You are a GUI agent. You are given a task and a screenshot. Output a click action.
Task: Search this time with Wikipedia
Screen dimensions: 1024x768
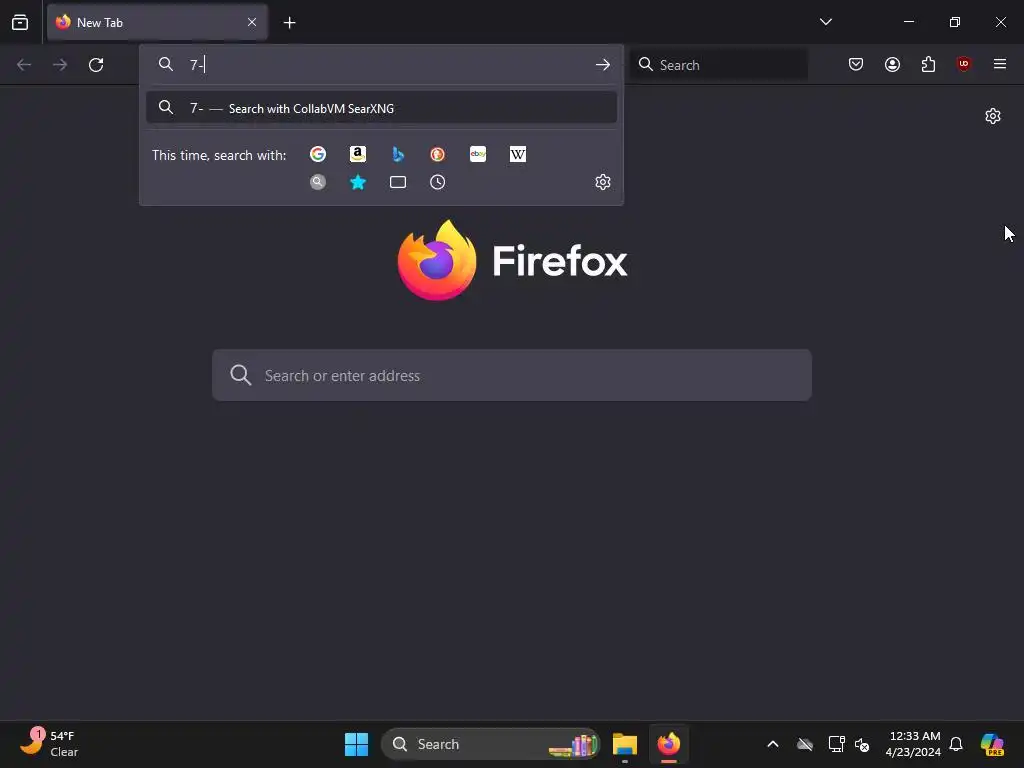[518, 154]
